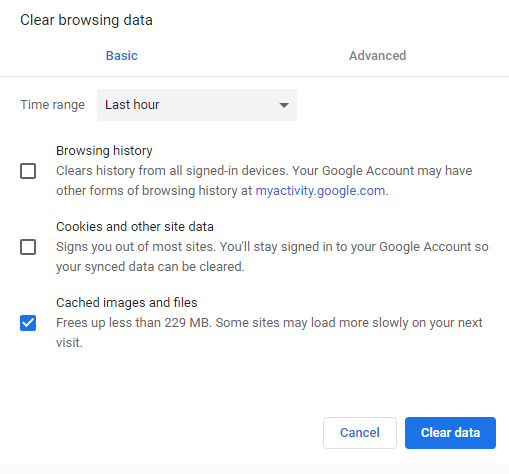509x474 pixels.
Task: Click the Clear data button
Action: (x=450, y=433)
